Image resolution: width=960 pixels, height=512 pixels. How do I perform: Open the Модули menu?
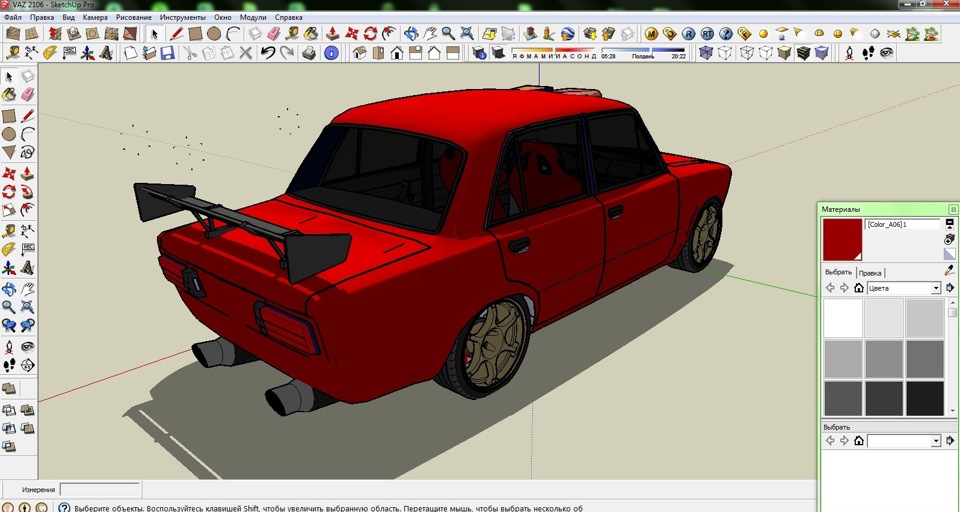(253, 17)
